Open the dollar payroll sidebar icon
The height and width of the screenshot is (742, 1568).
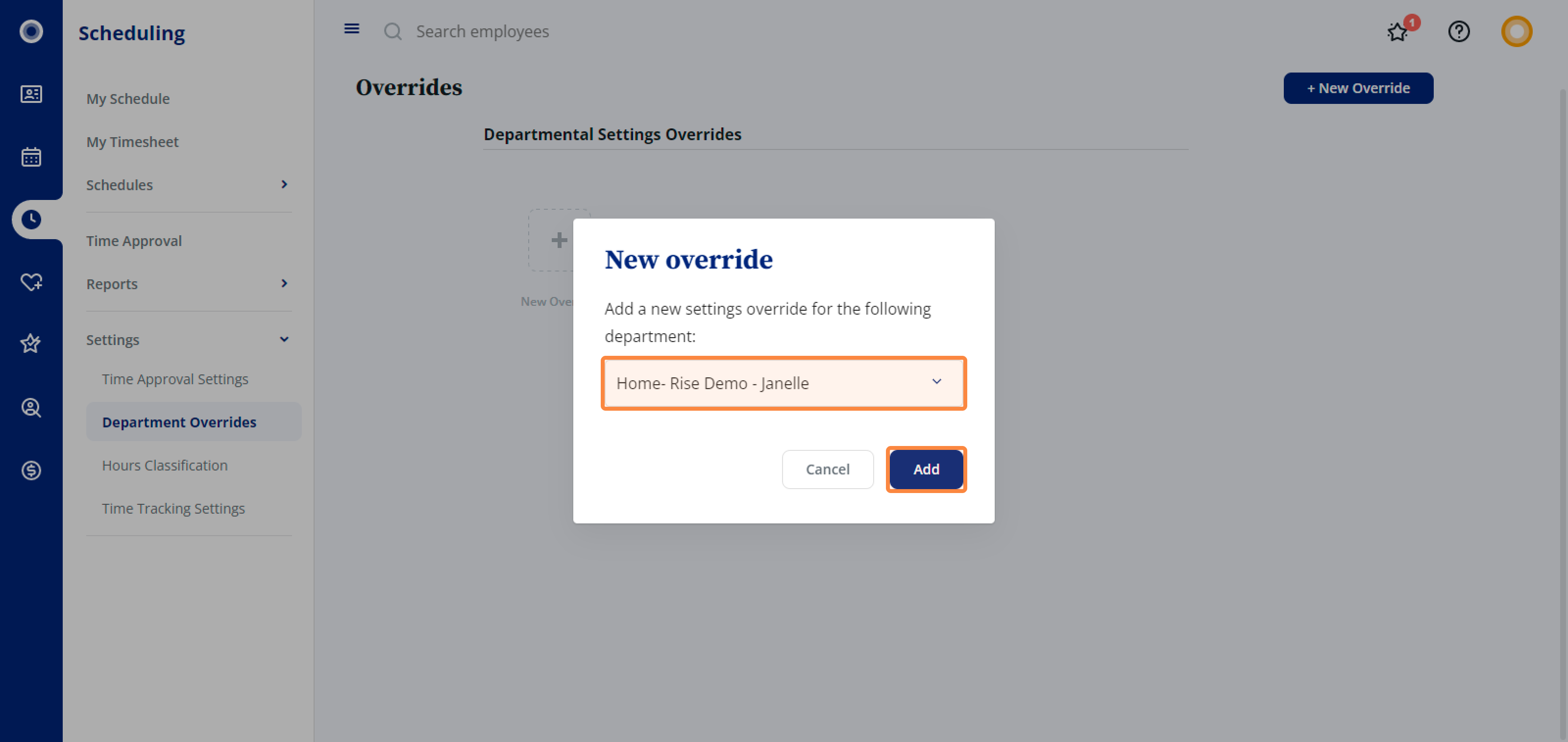(x=31, y=470)
